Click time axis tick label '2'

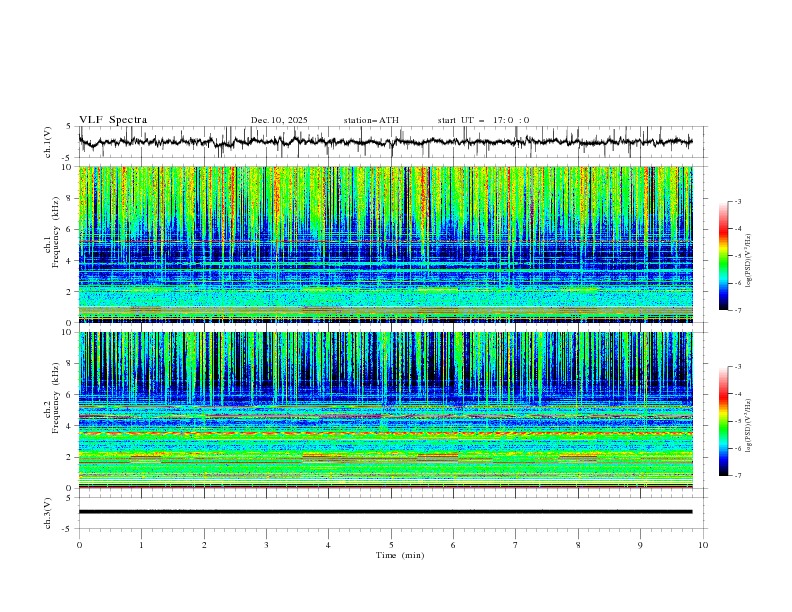(x=204, y=545)
